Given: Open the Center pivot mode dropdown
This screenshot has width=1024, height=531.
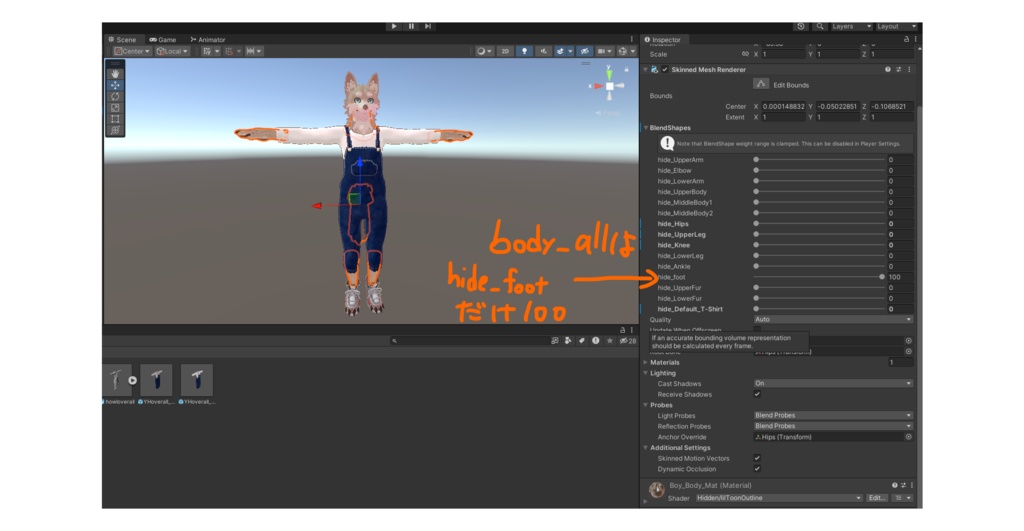Looking at the screenshot, I should pos(131,51).
